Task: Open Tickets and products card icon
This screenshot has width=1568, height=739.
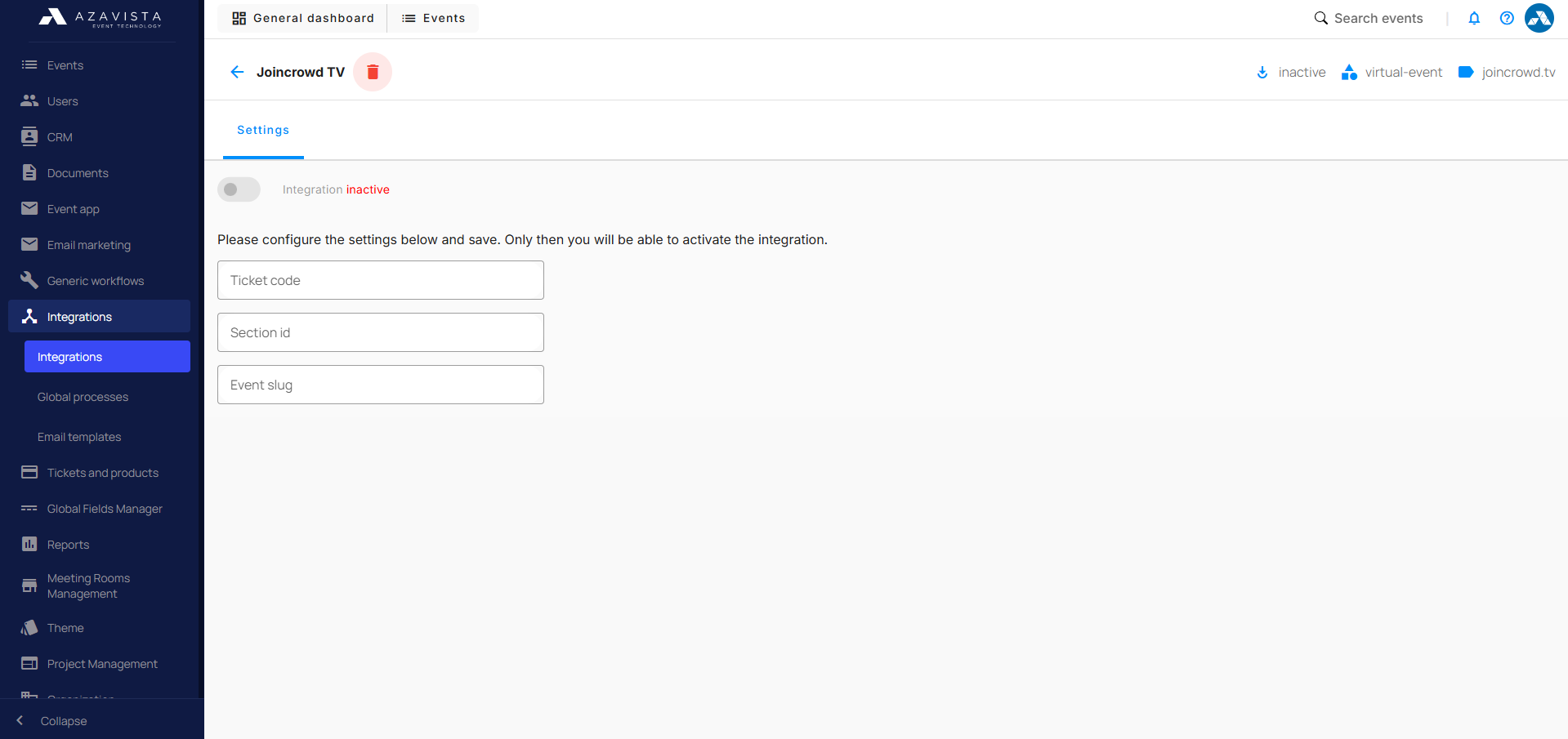Action: pos(29,472)
